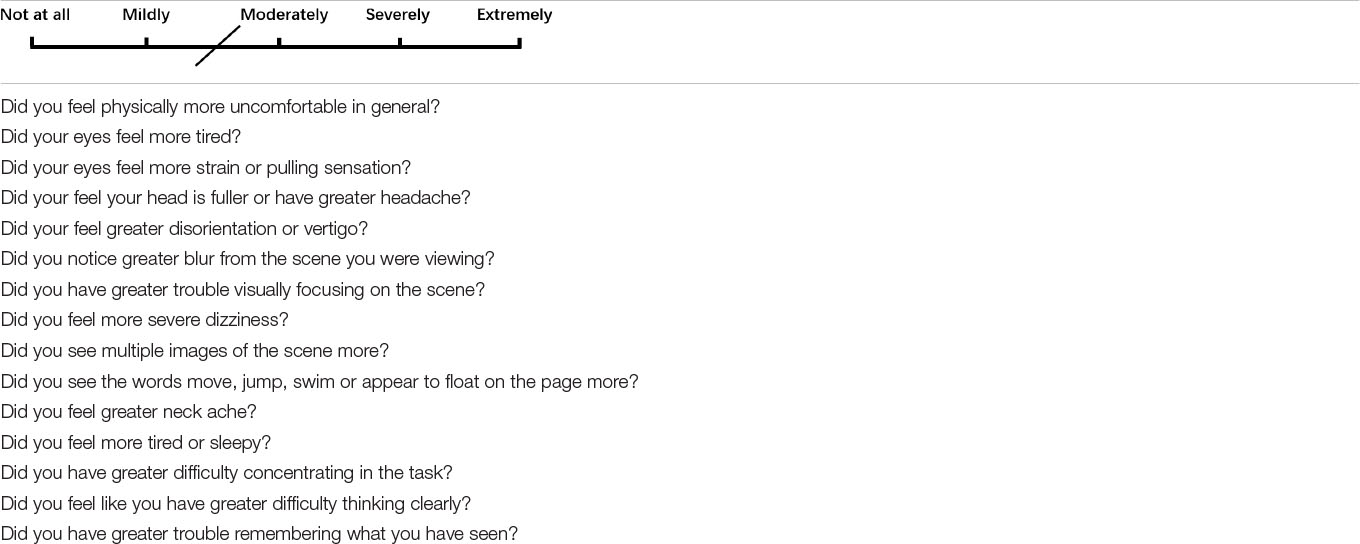The image size is (1360, 544).
Task: Select the eye strain or pulling sensation question
Action: click(206, 168)
